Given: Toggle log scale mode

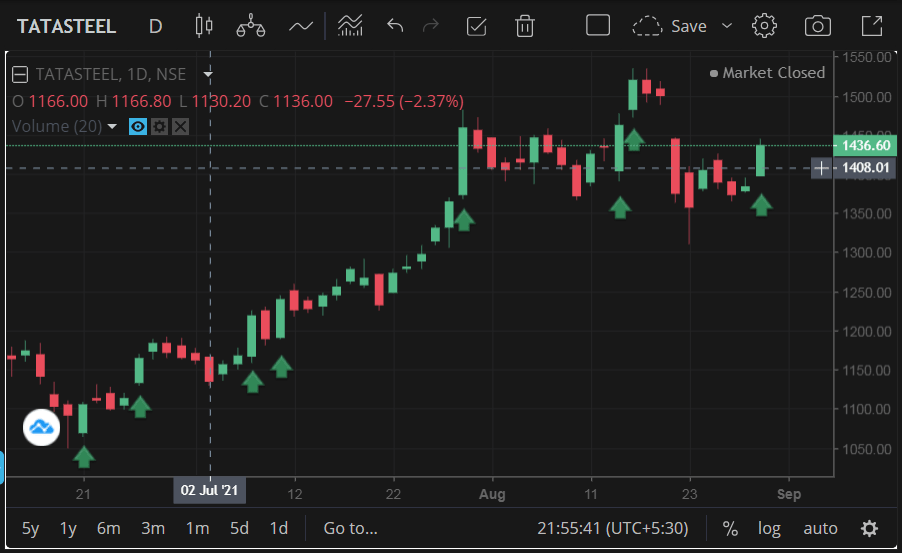Looking at the screenshot, I should click(768, 528).
